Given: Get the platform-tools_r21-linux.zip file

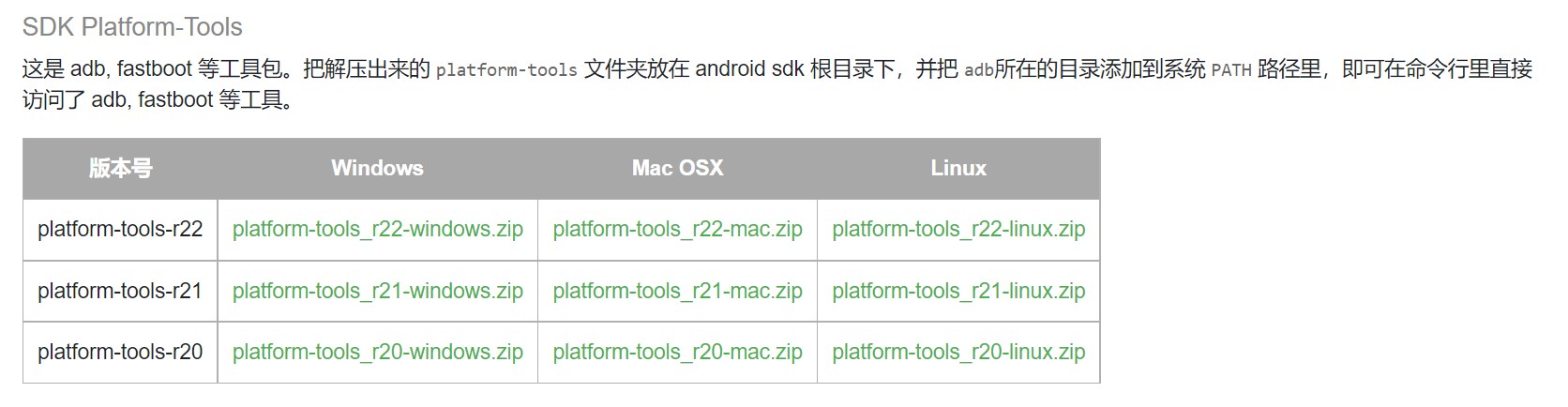Looking at the screenshot, I should (x=958, y=292).
